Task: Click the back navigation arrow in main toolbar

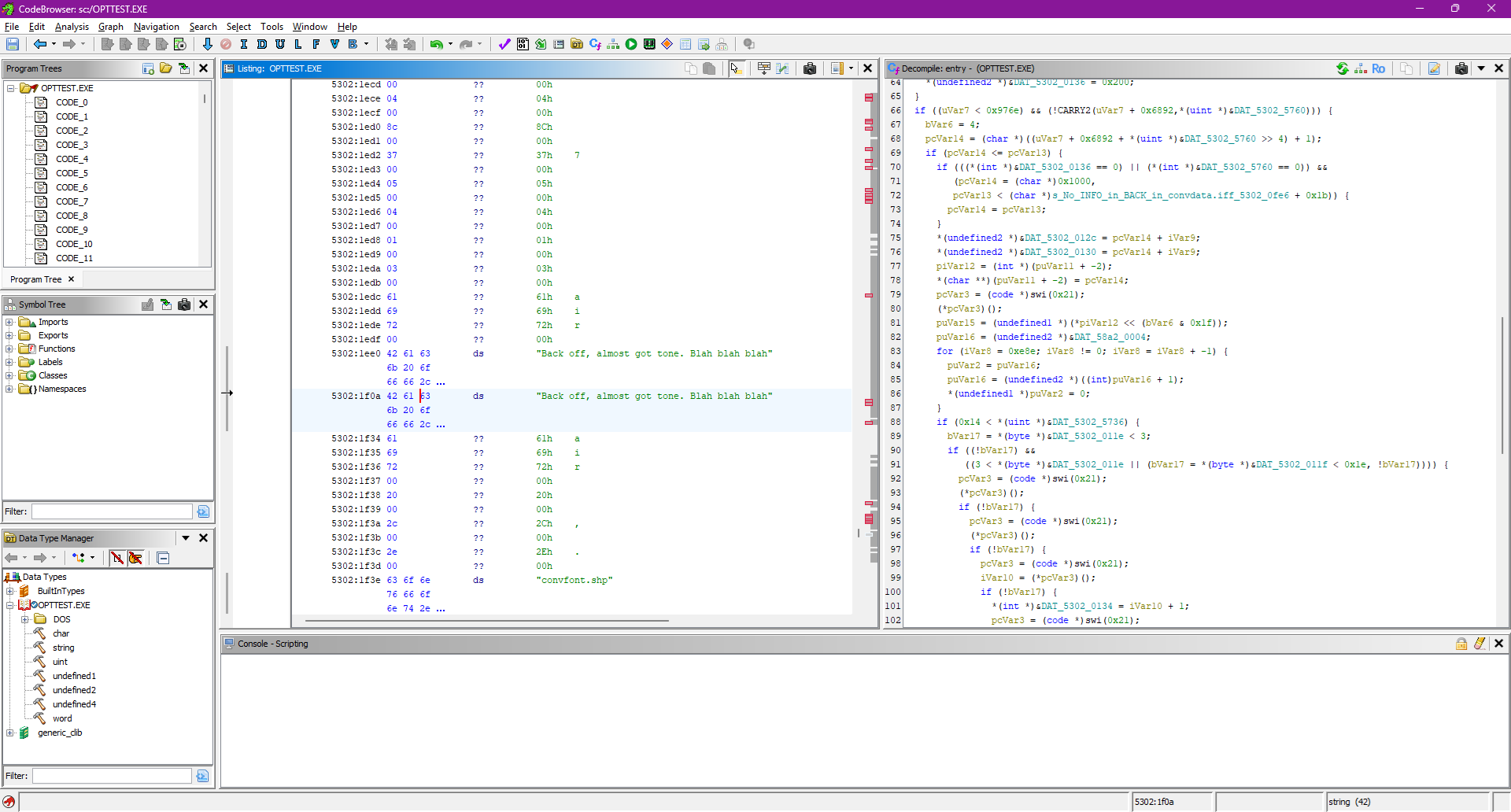Action: coord(39,44)
